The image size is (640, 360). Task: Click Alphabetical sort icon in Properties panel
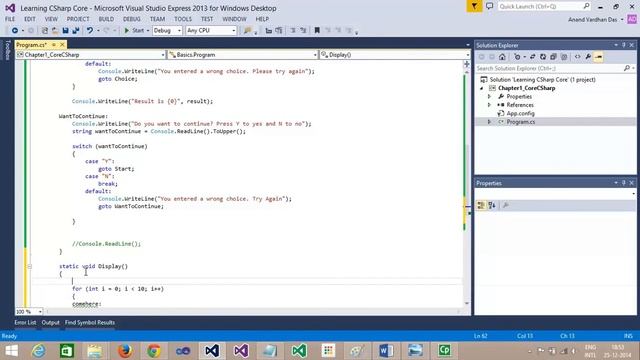pos(492,205)
